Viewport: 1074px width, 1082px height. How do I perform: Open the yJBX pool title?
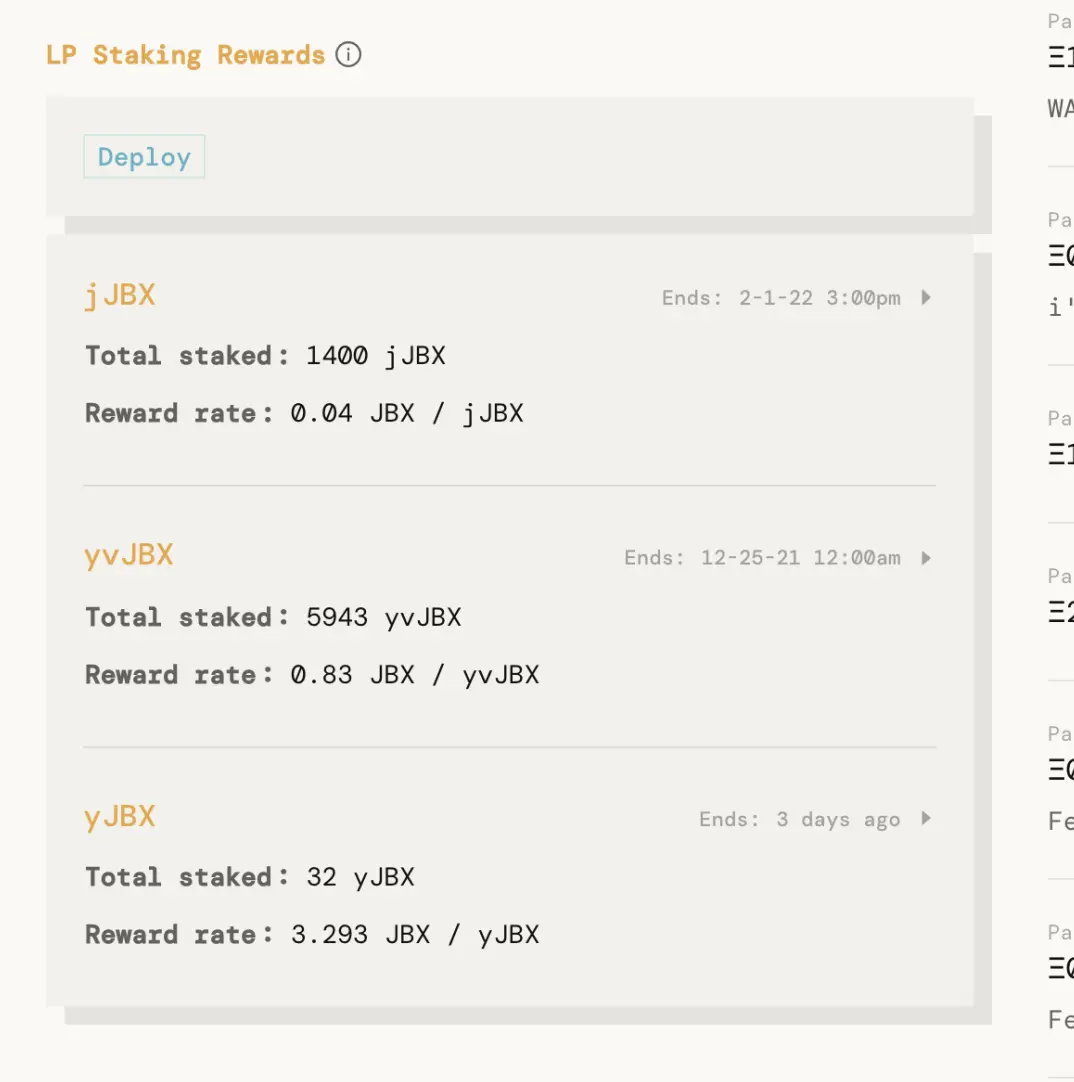pos(120,817)
